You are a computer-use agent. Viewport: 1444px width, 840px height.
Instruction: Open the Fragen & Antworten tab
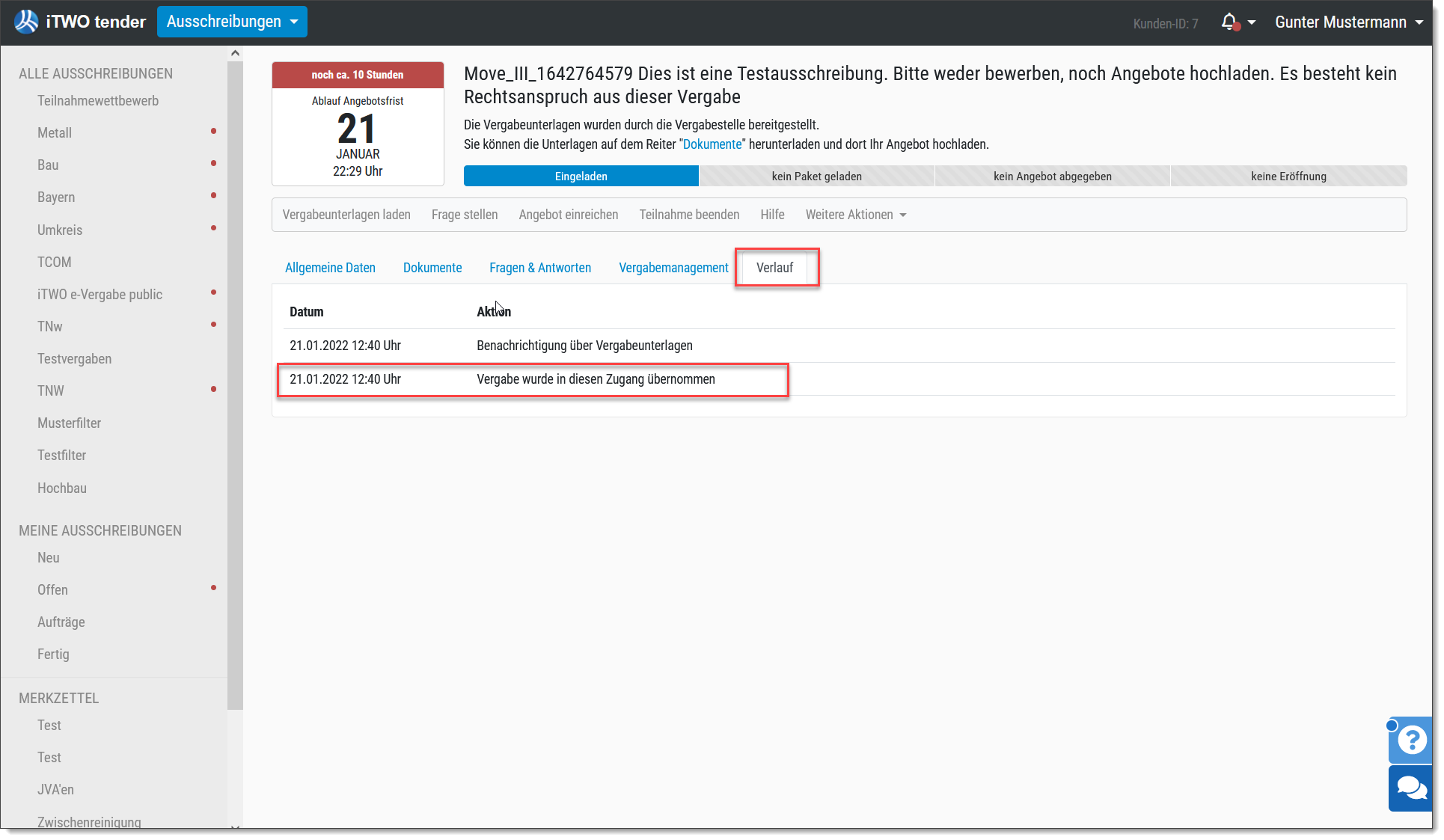coord(540,268)
